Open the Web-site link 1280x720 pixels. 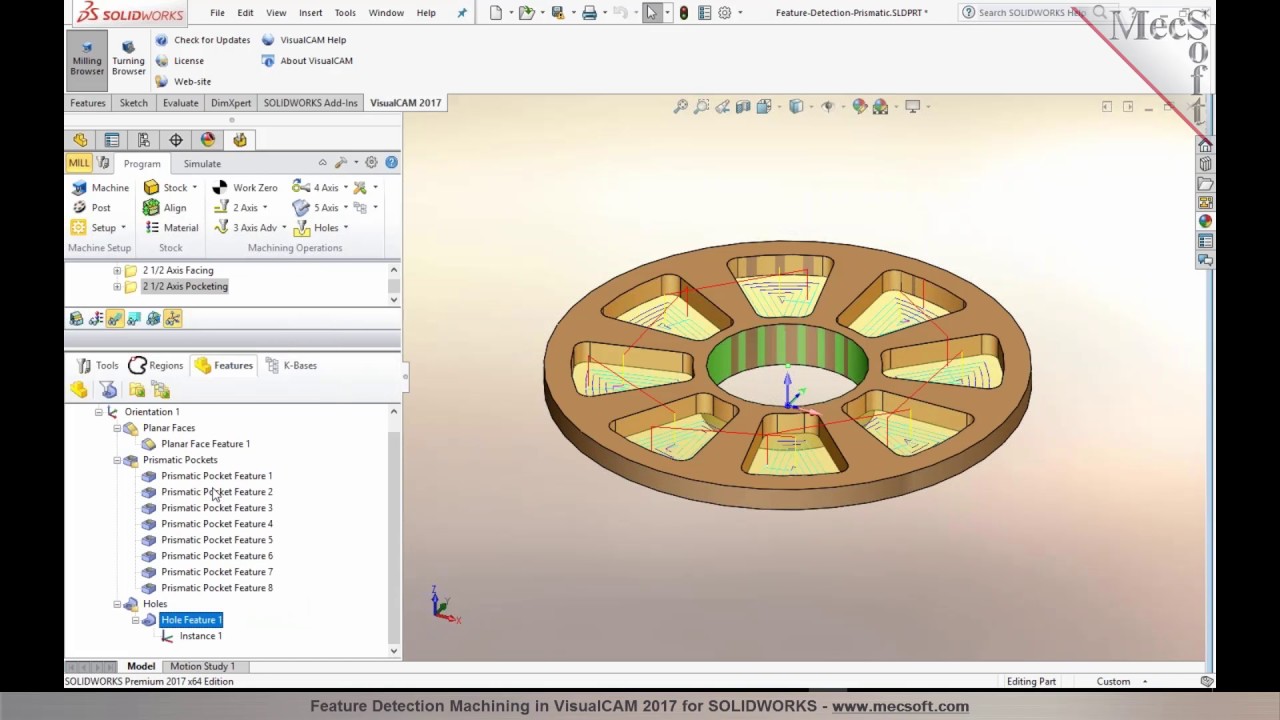(x=183, y=82)
